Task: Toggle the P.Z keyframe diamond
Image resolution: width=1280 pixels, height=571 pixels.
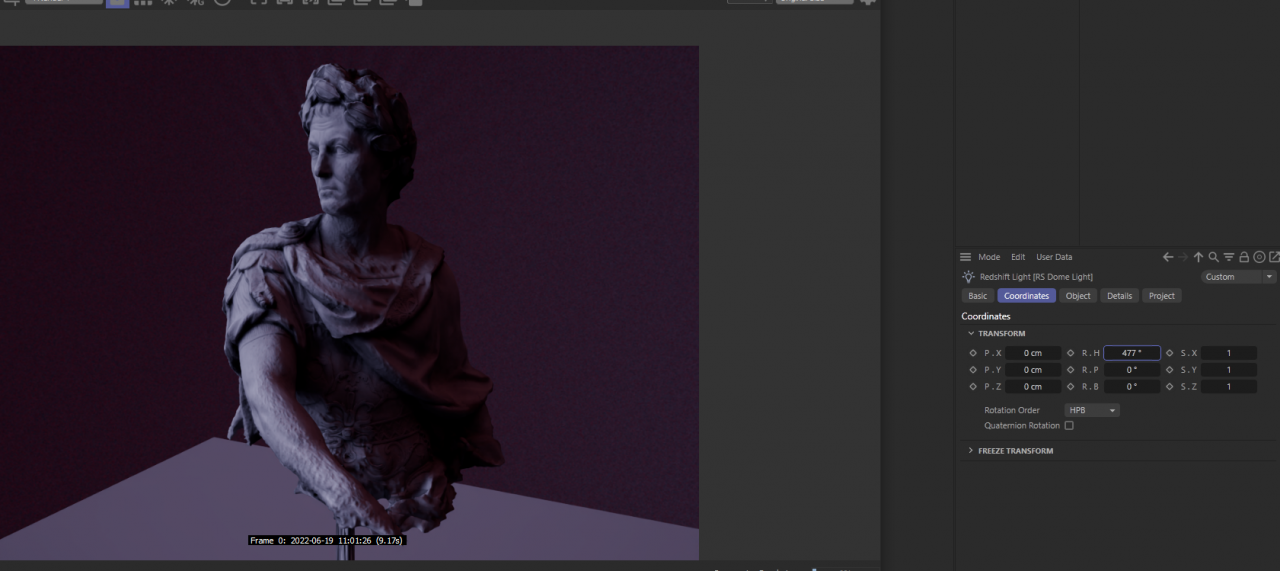Action: pyautogui.click(x=973, y=386)
